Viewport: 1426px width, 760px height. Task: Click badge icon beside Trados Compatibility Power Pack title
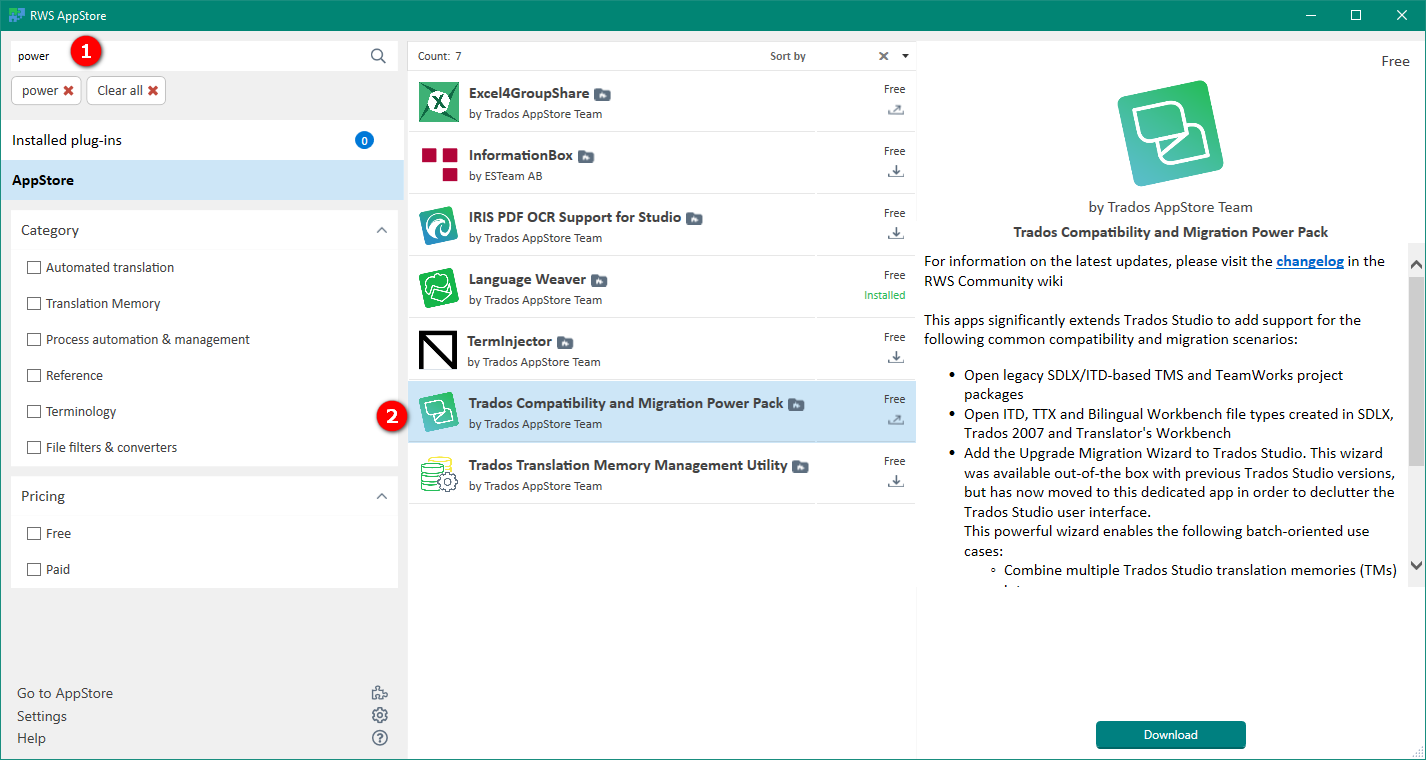(x=796, y=404)
